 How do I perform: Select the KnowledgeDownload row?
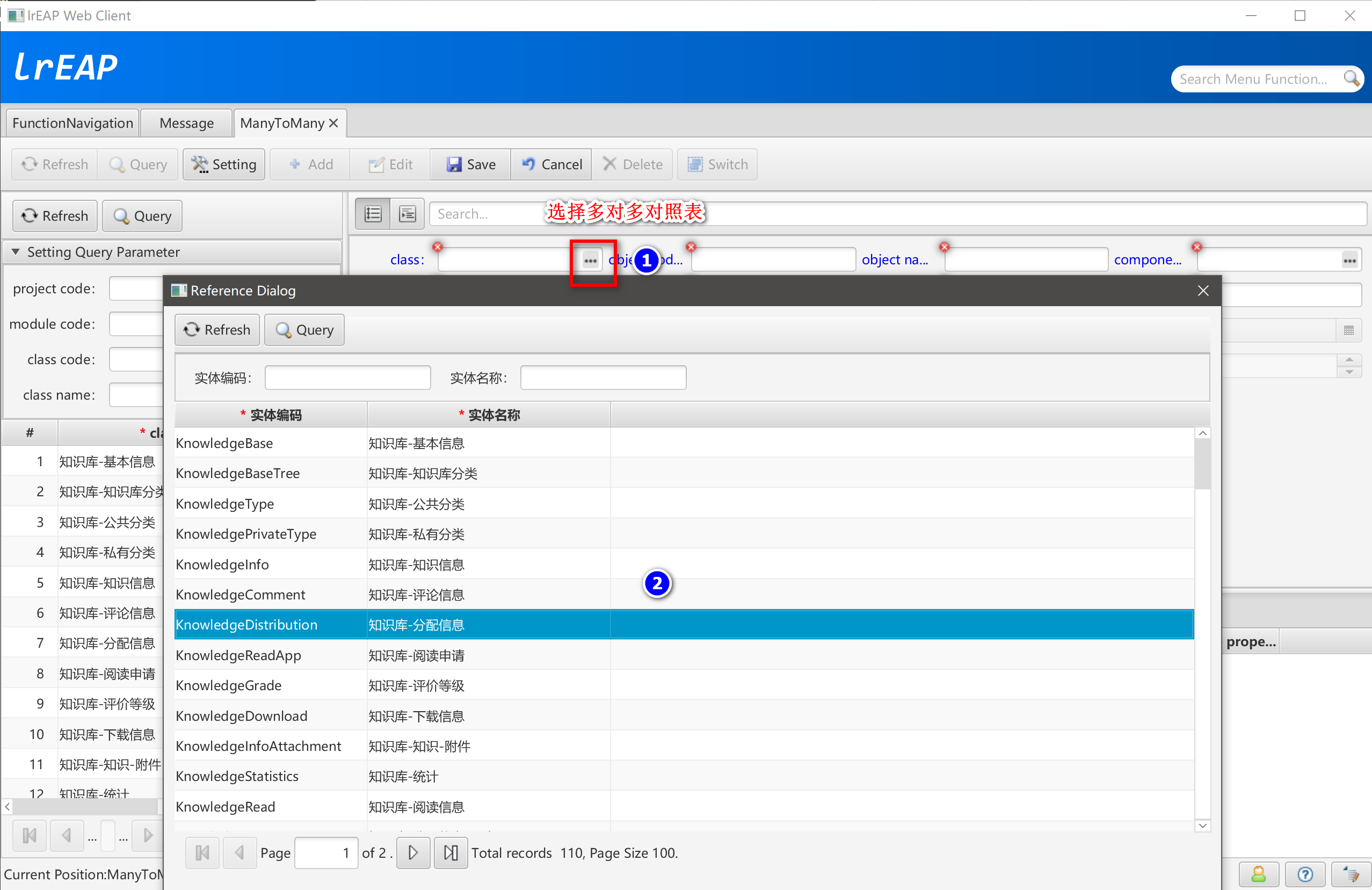click(x=684, y=716)
